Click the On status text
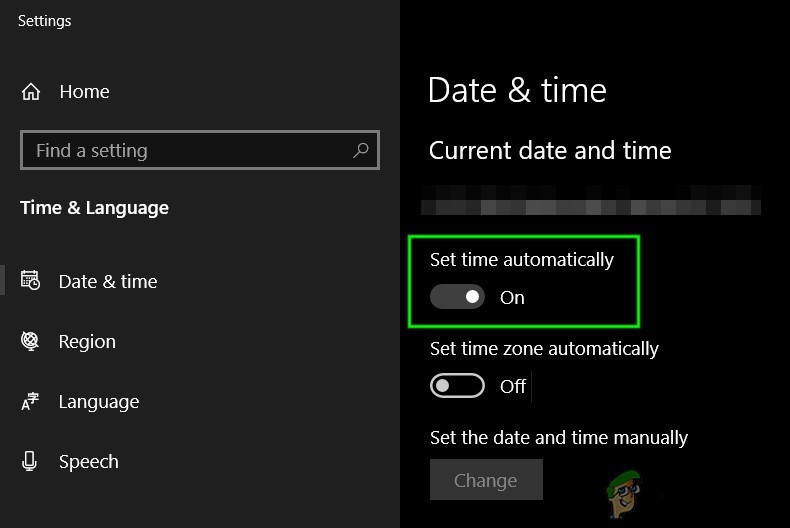Viewport: 790px width, 528px height. pyautogui.click(x=512, y=298)
